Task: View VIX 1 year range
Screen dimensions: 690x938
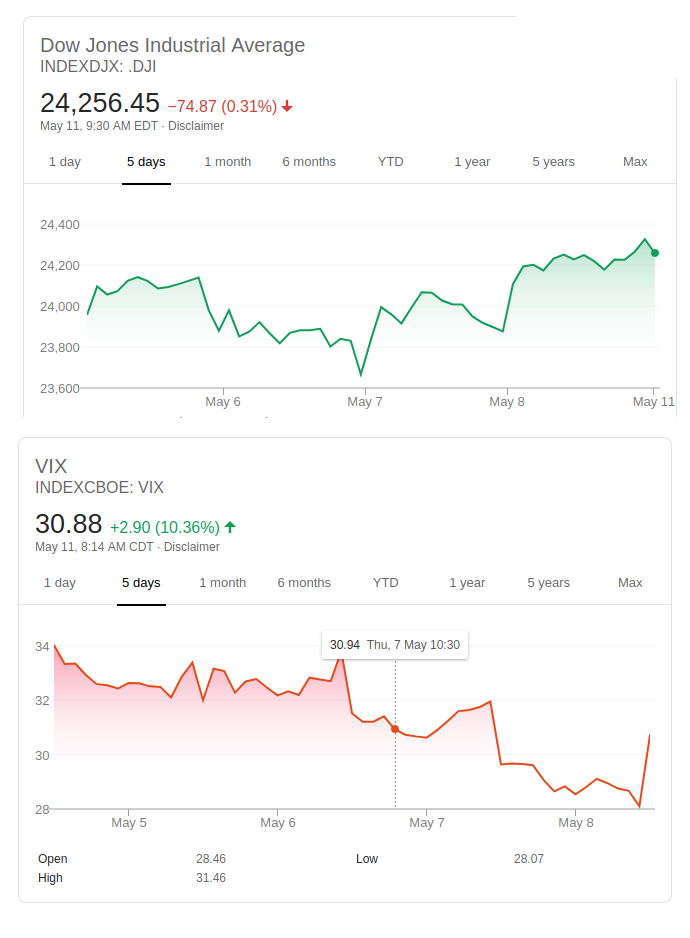Action: click(x=467, y=583)
